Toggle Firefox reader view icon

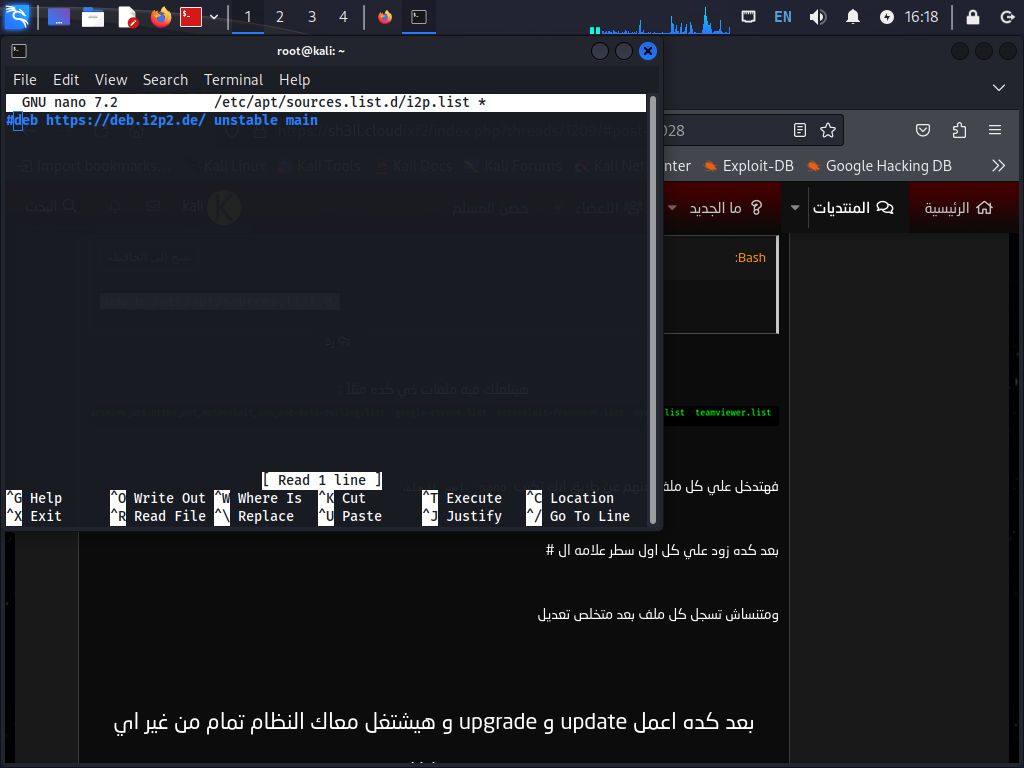point(800,130)
